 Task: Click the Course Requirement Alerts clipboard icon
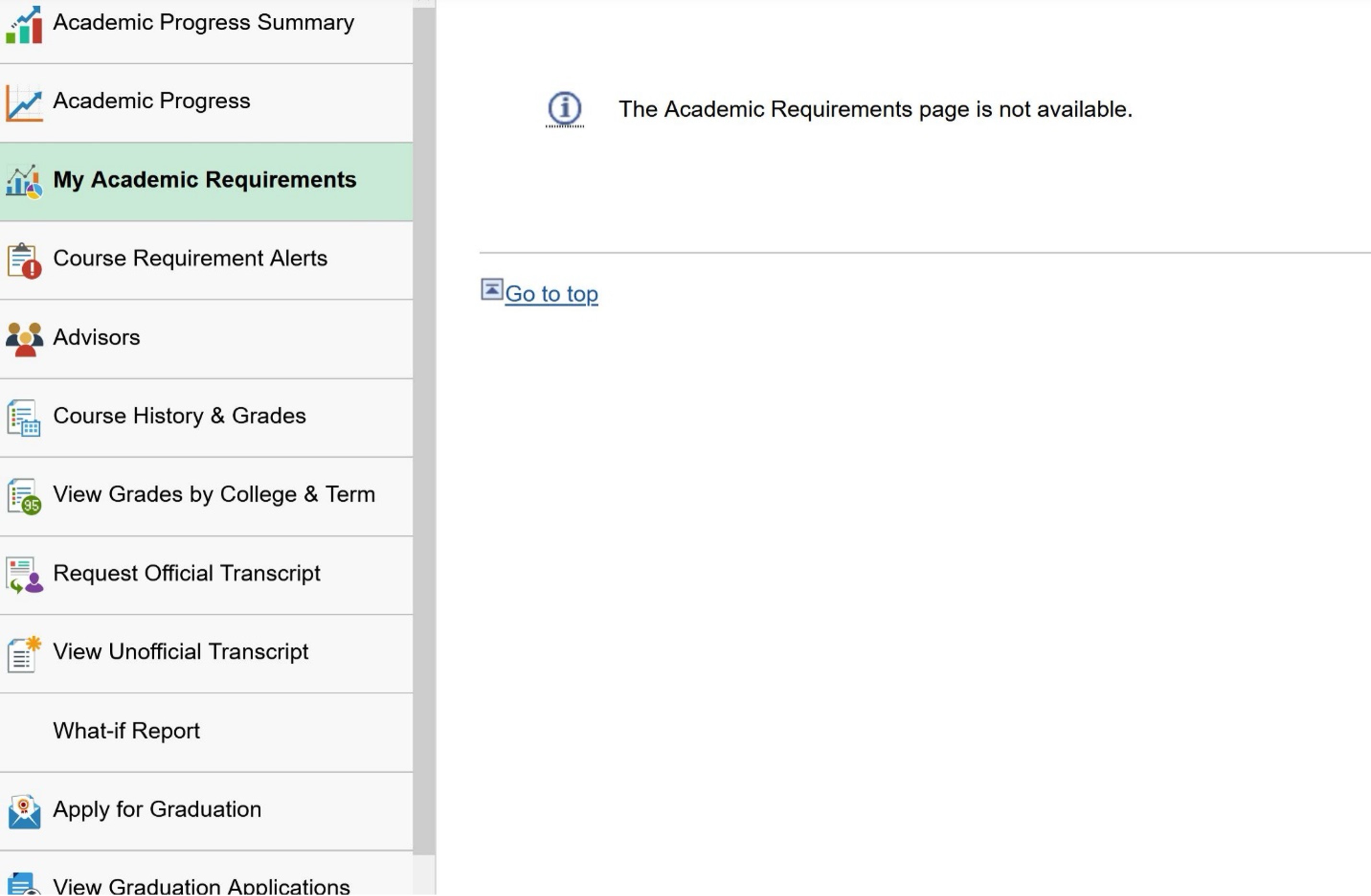(23, 261)
